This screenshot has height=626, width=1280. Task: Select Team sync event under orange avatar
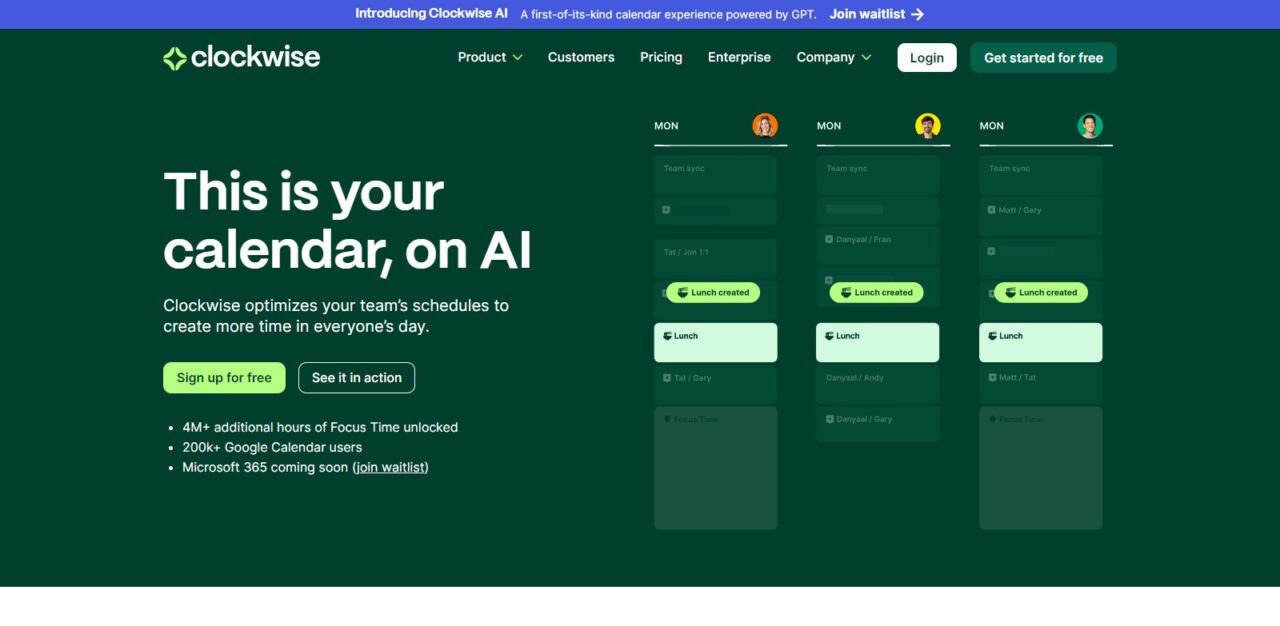coord(715,175)
